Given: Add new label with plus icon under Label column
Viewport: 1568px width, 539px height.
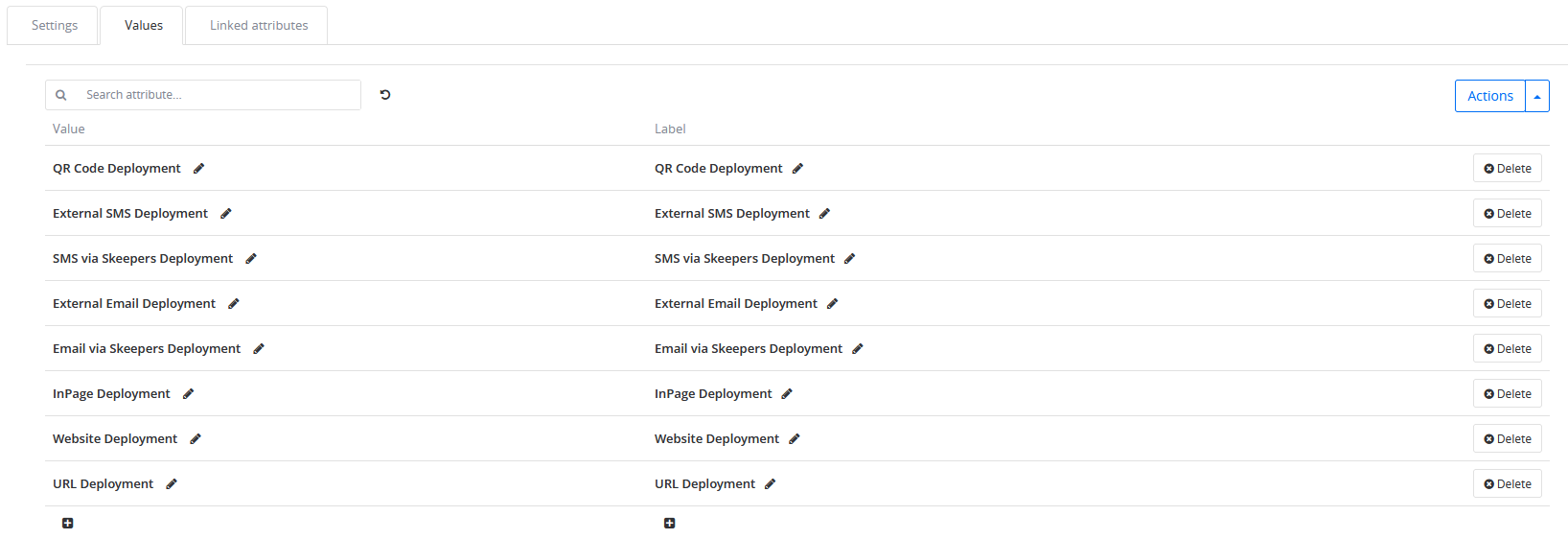Looking at the screenshot, I should point(670,524).
